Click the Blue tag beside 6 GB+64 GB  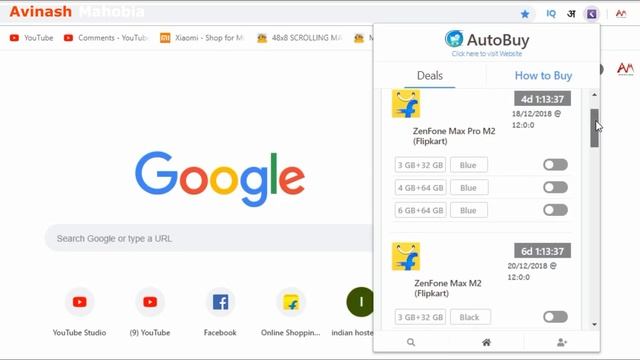469,210
